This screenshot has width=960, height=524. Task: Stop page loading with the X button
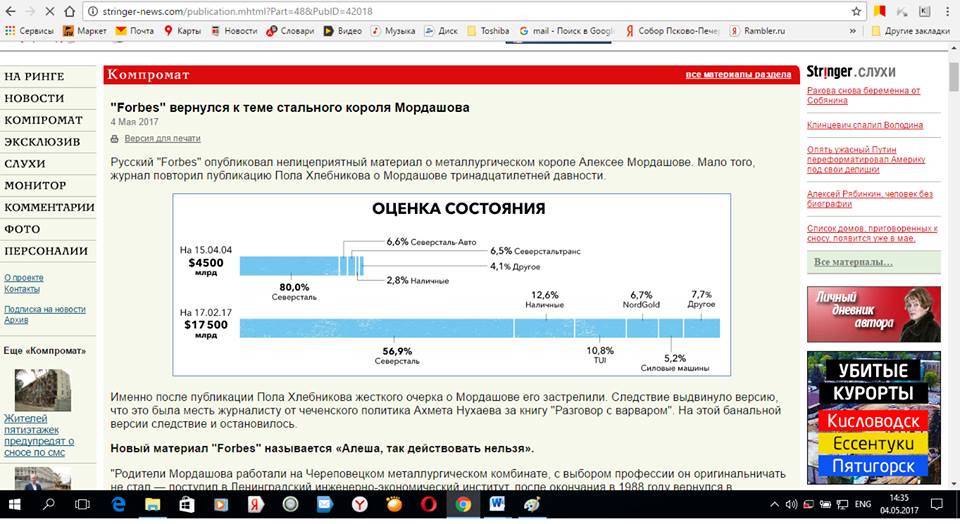click(50, 11)
